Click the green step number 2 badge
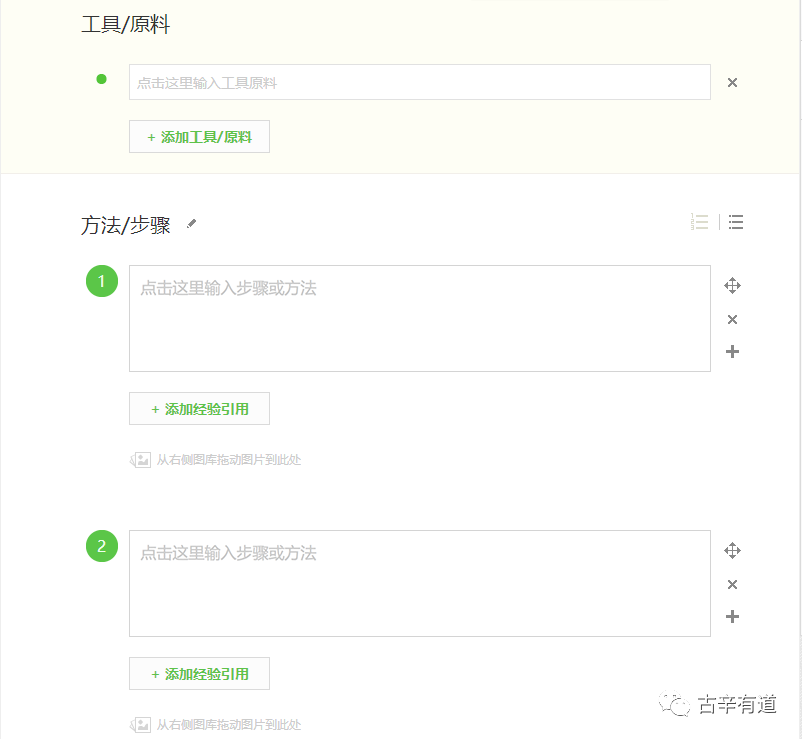 [102, 546]
